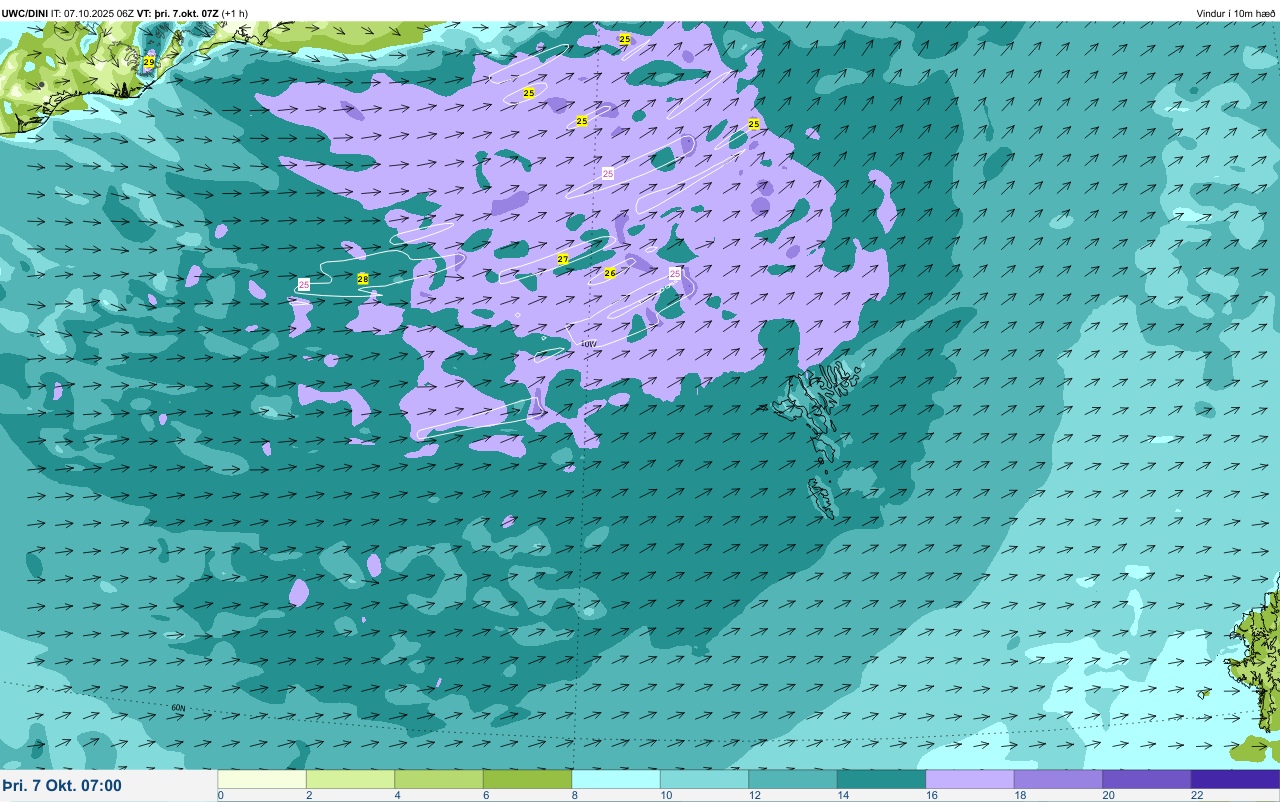1280x802 pixels.
Task: Click the legend tick number 8
Action: click(574, 795)
